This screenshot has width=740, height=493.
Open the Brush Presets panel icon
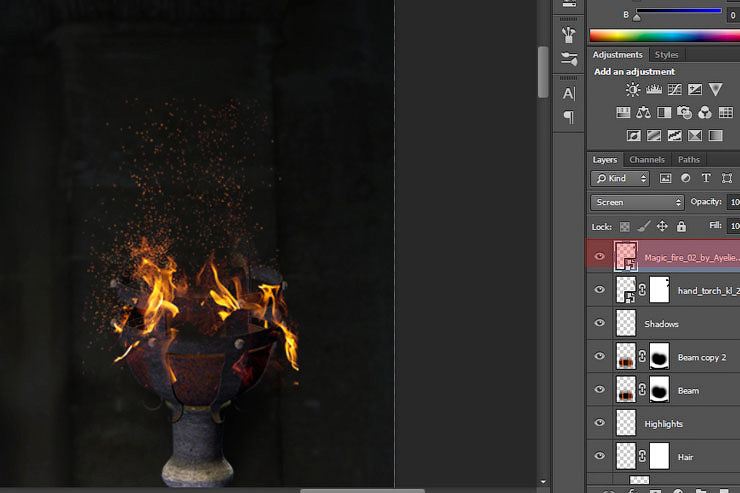pos(569,59)
